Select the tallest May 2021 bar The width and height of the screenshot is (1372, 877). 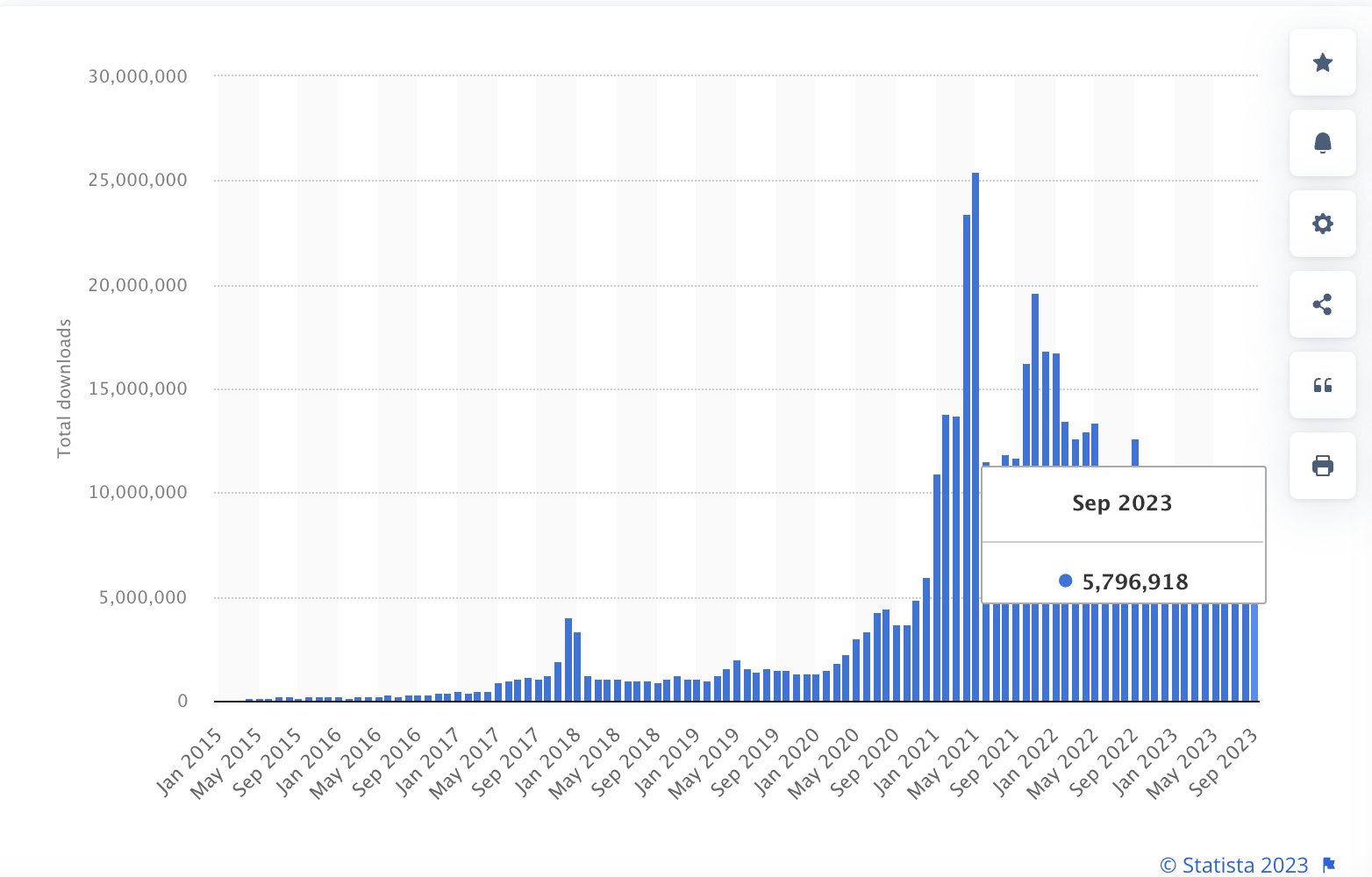[974, 351]
